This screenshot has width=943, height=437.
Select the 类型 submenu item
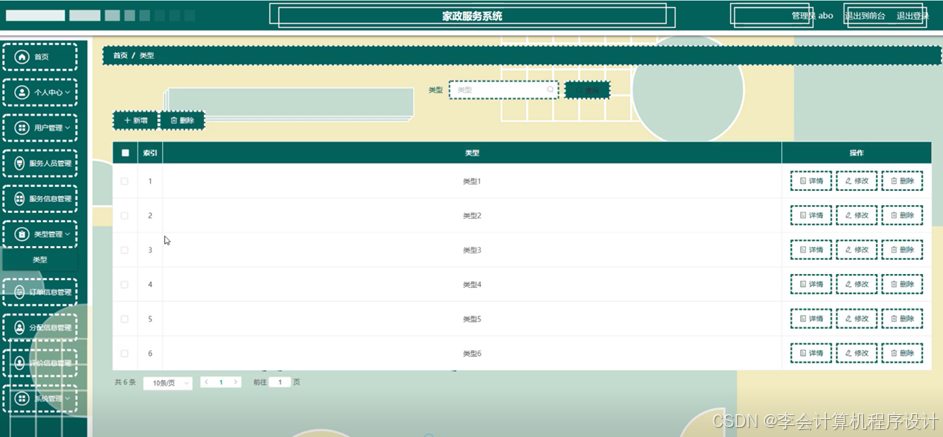40,260
